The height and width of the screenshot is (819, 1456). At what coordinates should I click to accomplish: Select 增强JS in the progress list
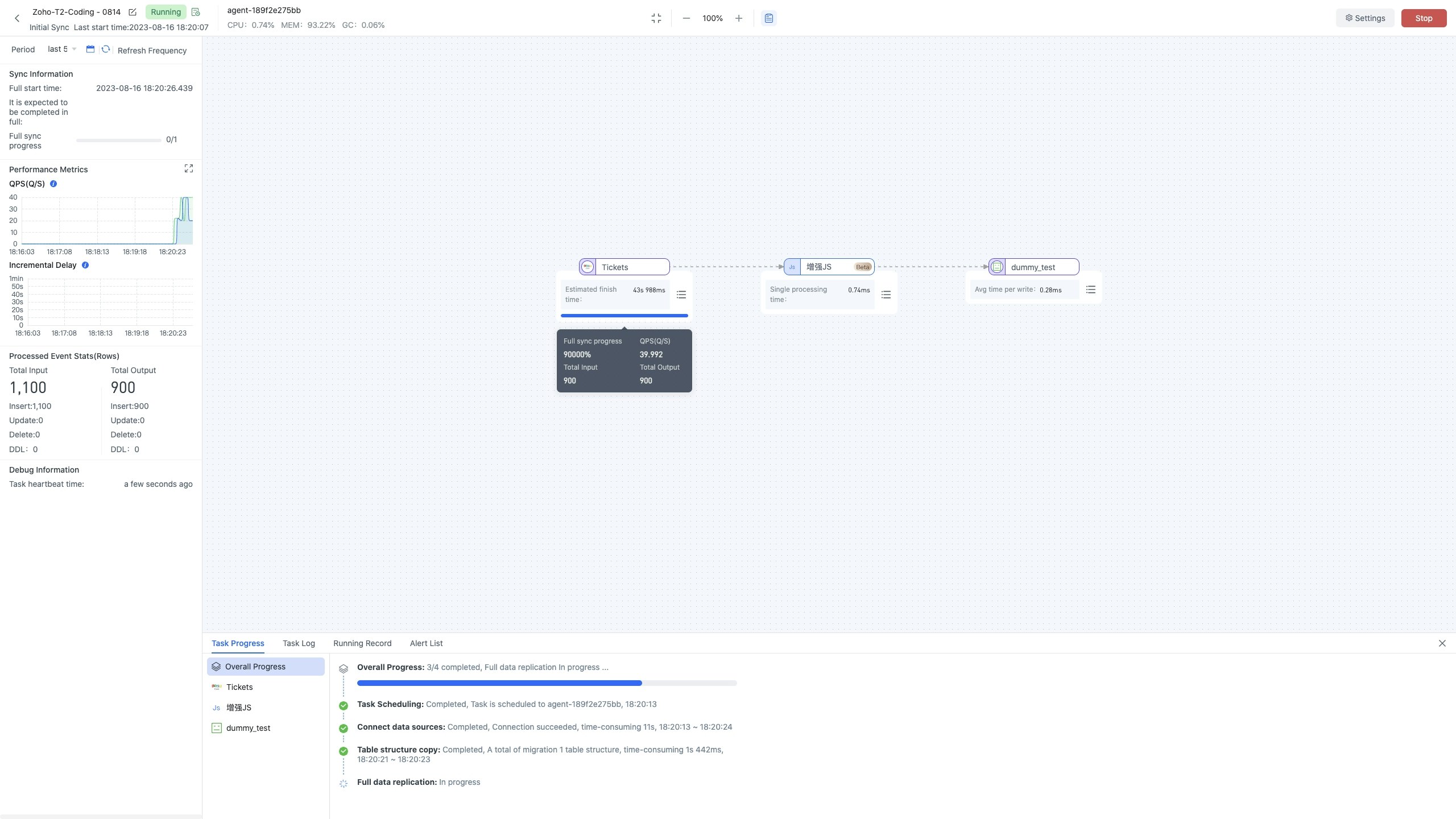tap(266, 708)
